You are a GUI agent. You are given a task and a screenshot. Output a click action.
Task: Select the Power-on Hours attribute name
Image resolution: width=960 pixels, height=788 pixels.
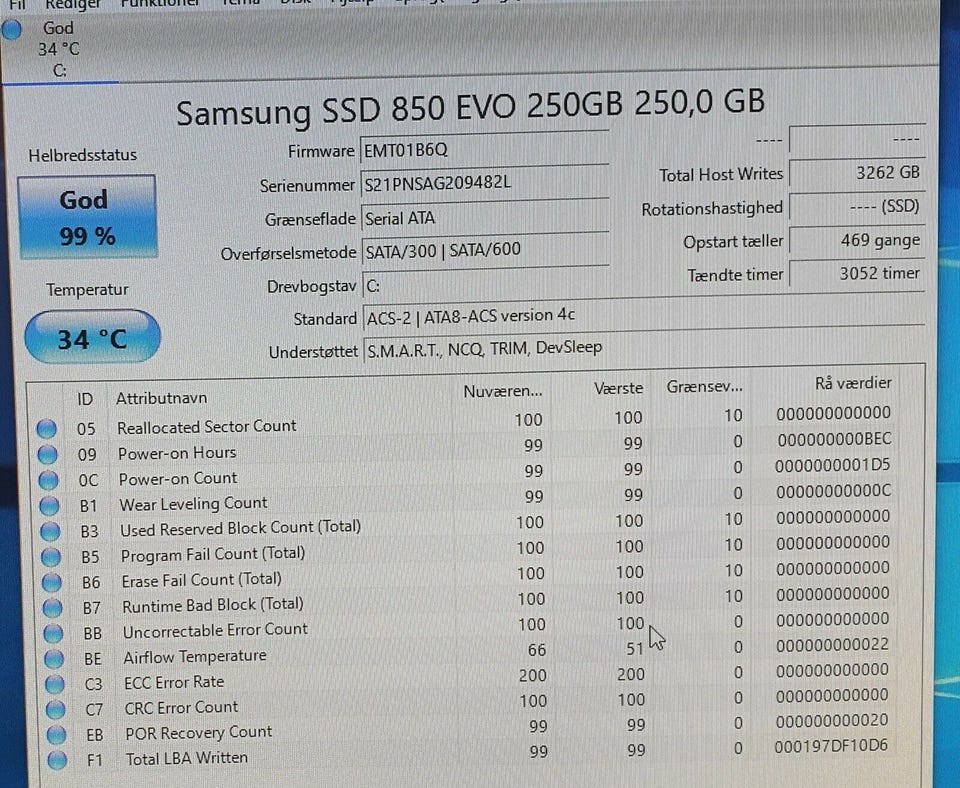pyautogui.click(x=177, y=453)
